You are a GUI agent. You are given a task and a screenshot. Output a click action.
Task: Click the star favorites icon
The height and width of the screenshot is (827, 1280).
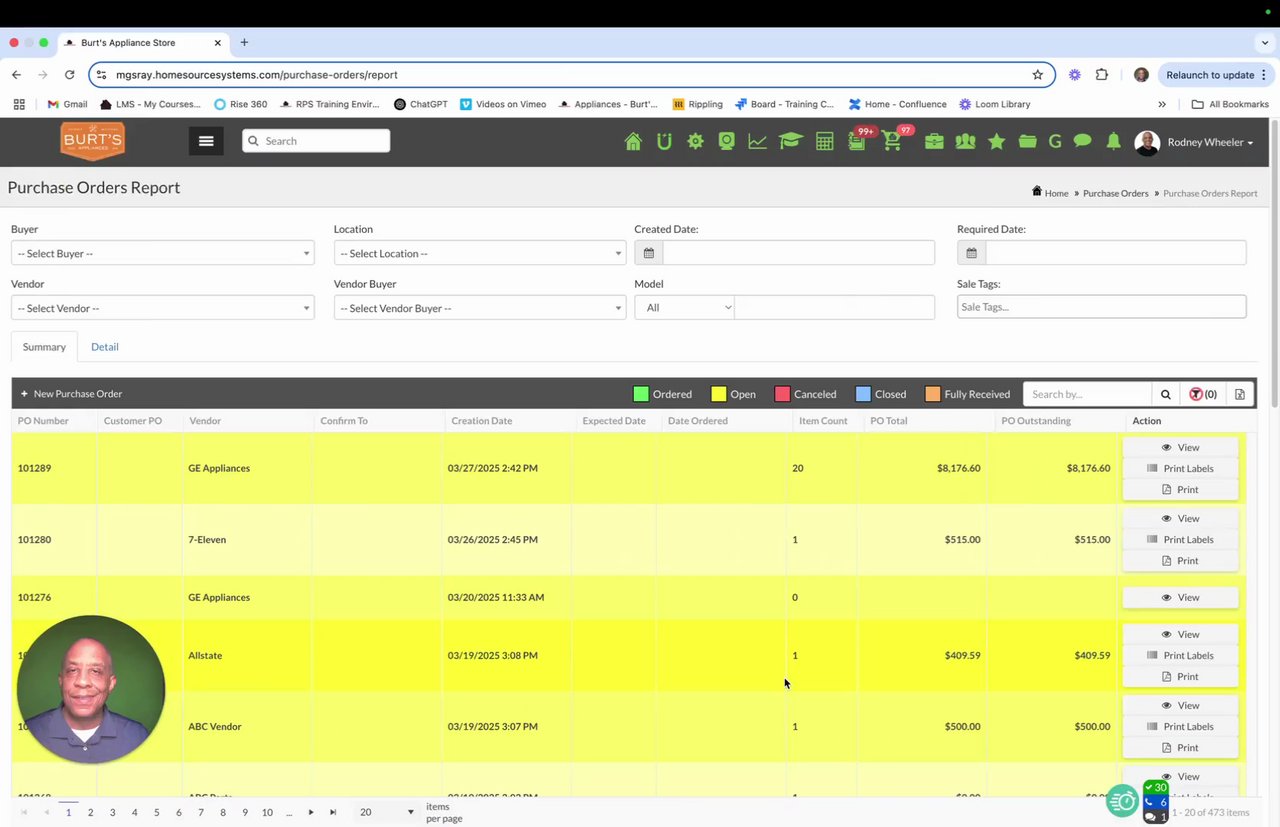point(997,142)
